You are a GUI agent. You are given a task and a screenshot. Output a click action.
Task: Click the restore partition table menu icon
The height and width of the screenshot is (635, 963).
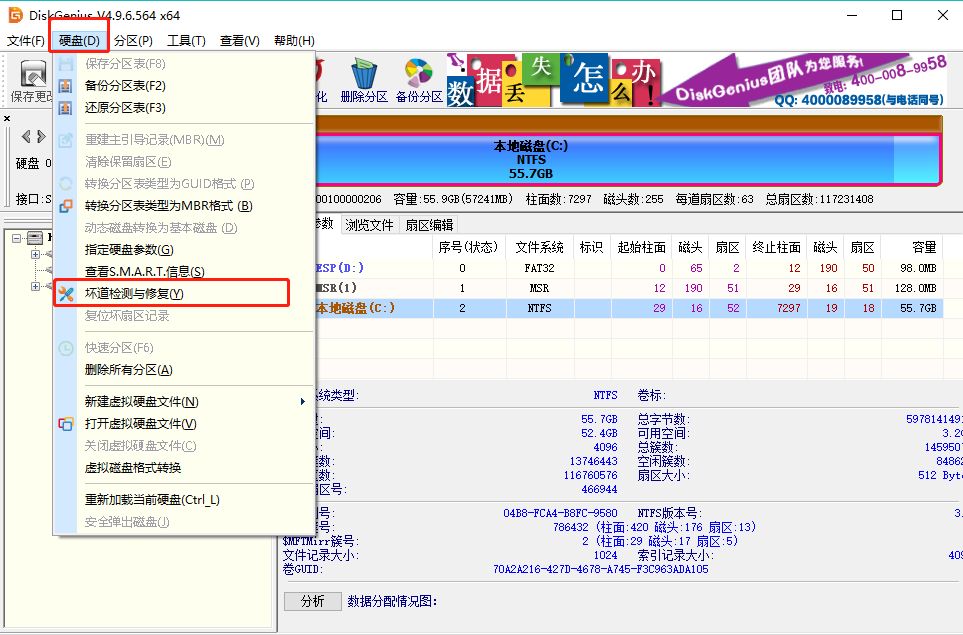coord(66,108)
